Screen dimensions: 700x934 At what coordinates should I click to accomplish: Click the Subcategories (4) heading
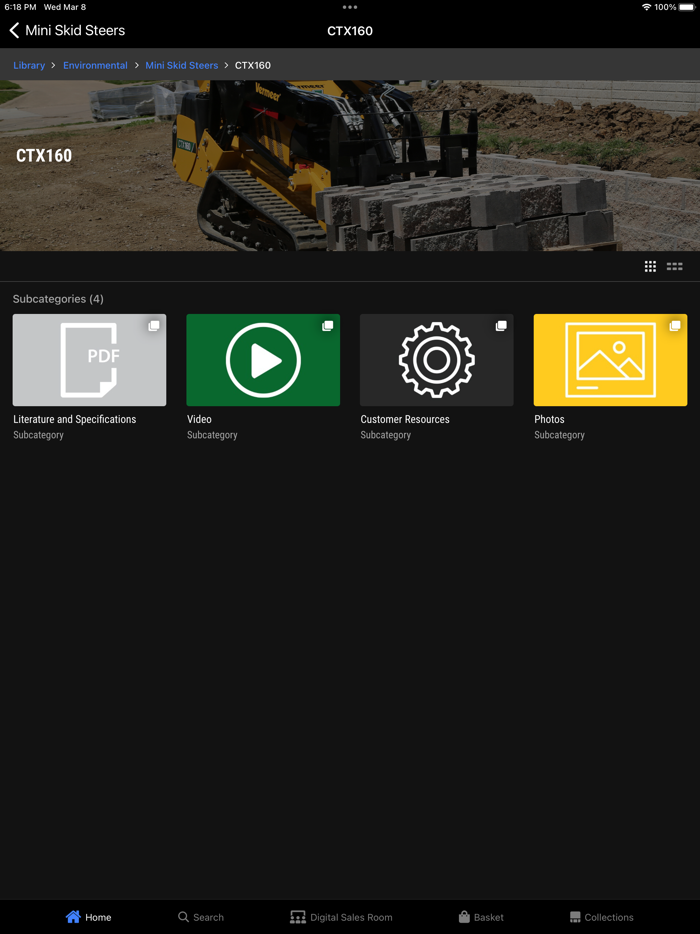tap(58, 299)
